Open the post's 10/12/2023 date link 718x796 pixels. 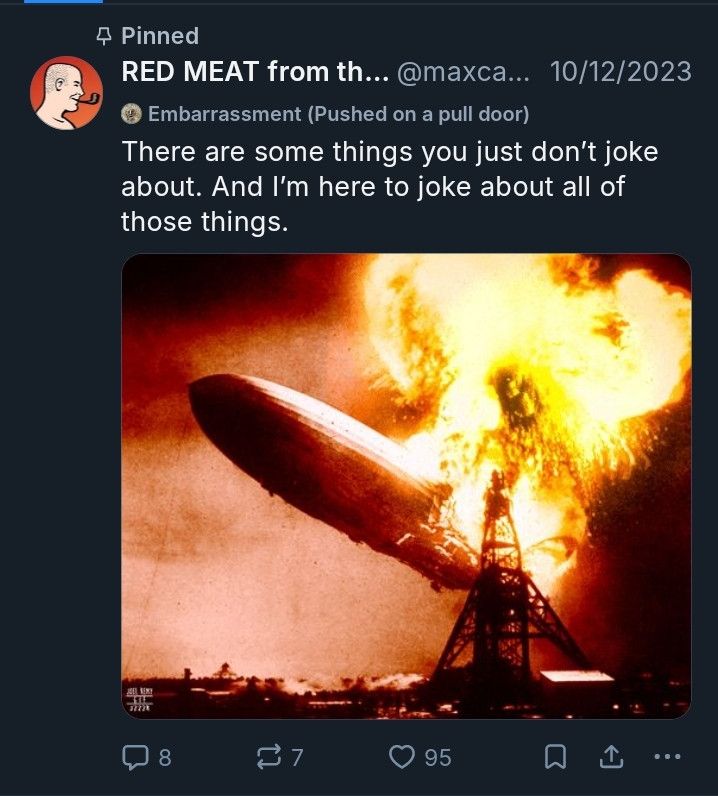(x=620, y=71)
